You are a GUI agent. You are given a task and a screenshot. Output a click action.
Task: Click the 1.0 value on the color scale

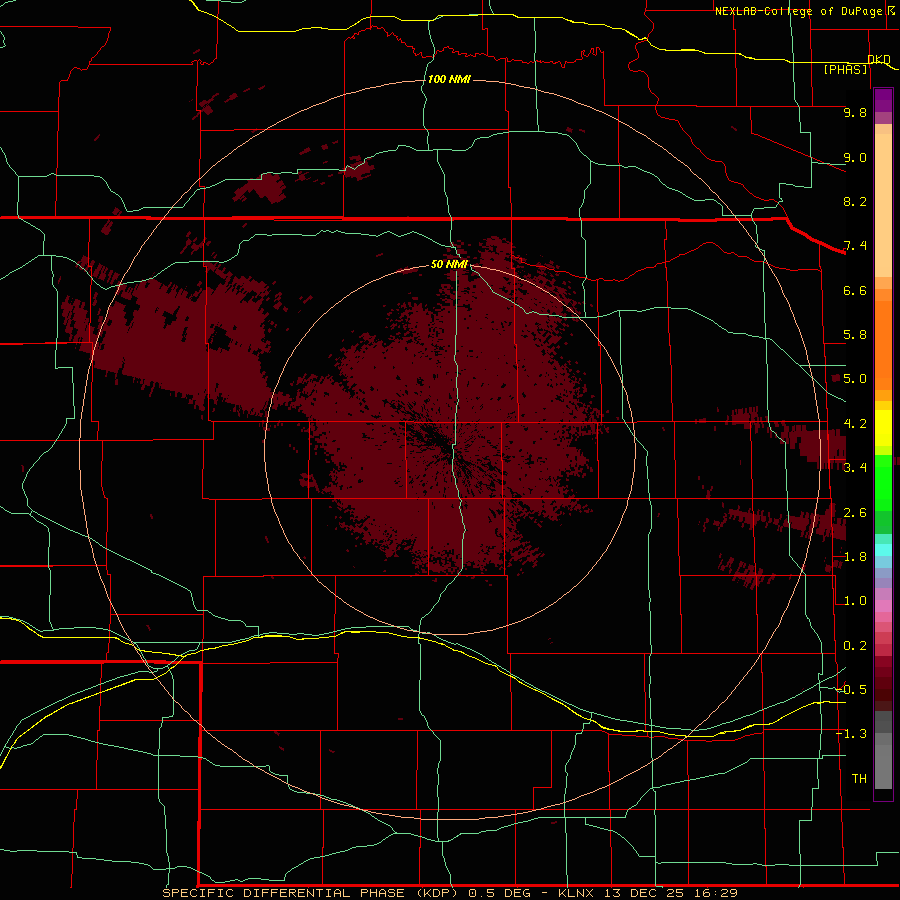click(855, 601)
